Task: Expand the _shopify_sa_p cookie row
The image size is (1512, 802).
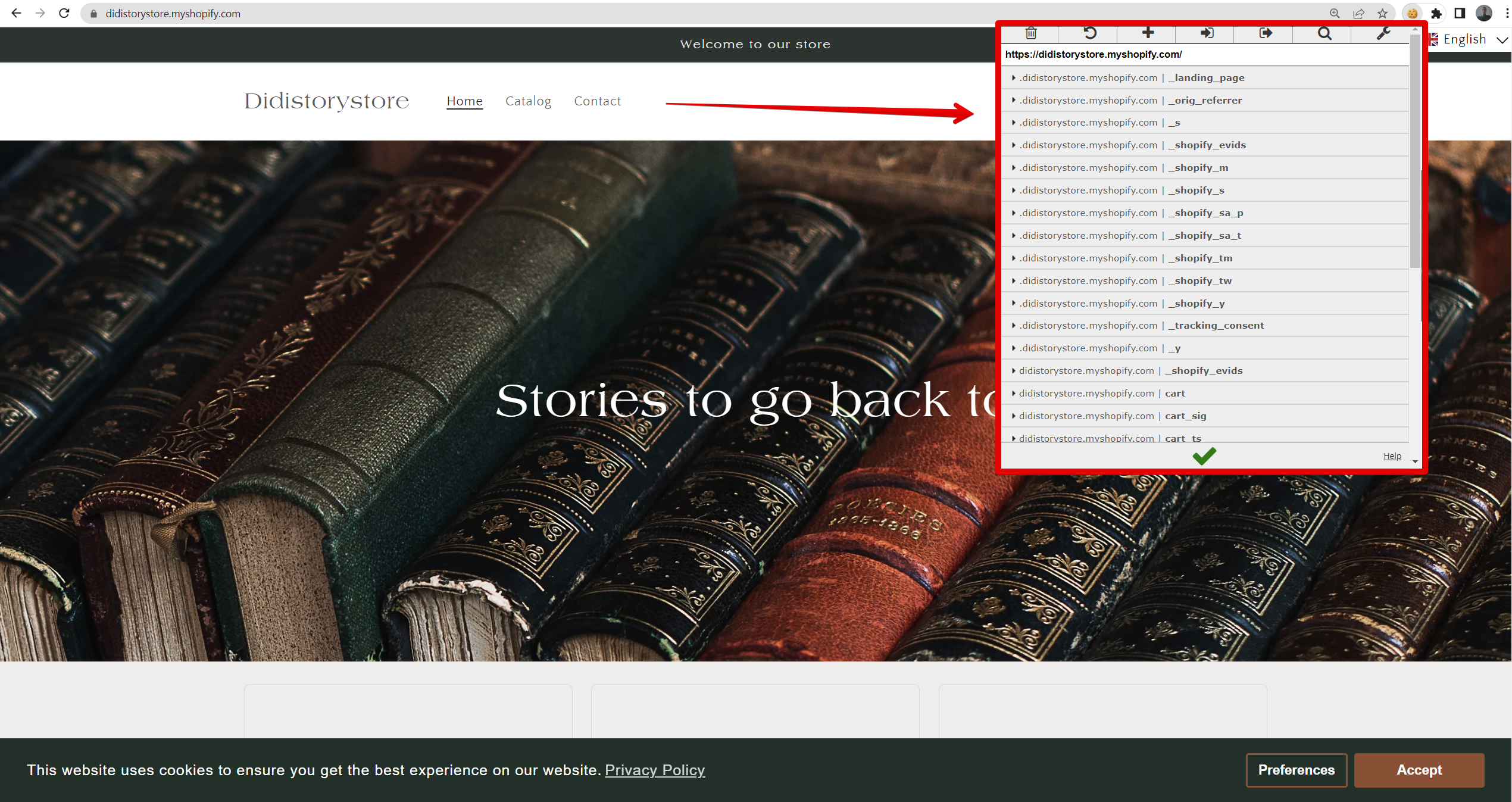Action: [1205, 213]
